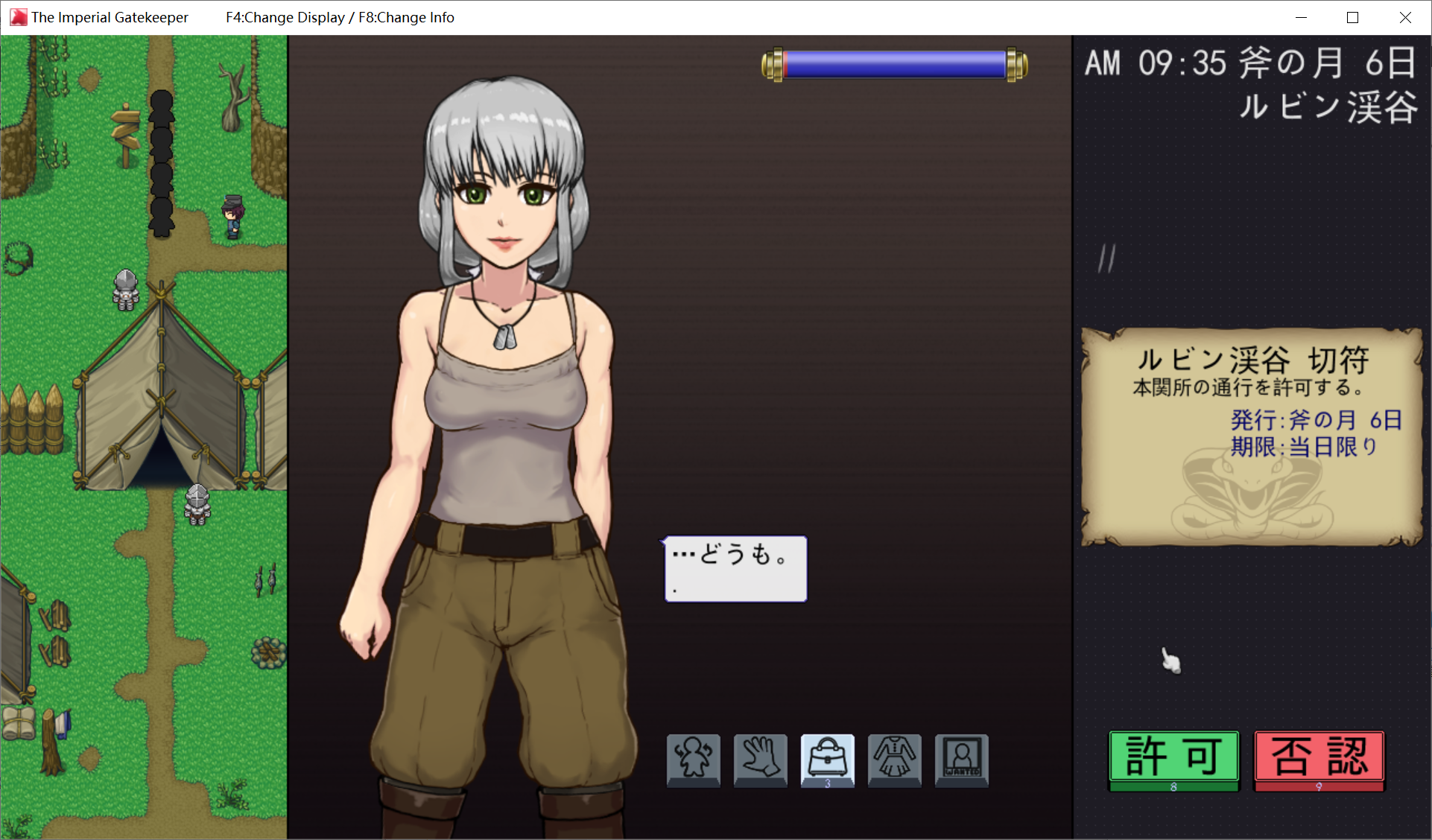Click the blue time gauge at the top
This screenshot has height=840, width=1432.
point(894,65)
